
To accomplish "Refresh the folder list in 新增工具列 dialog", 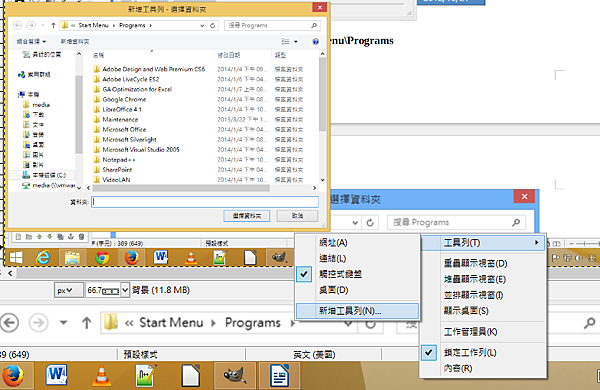I will (x=213, y=26).
